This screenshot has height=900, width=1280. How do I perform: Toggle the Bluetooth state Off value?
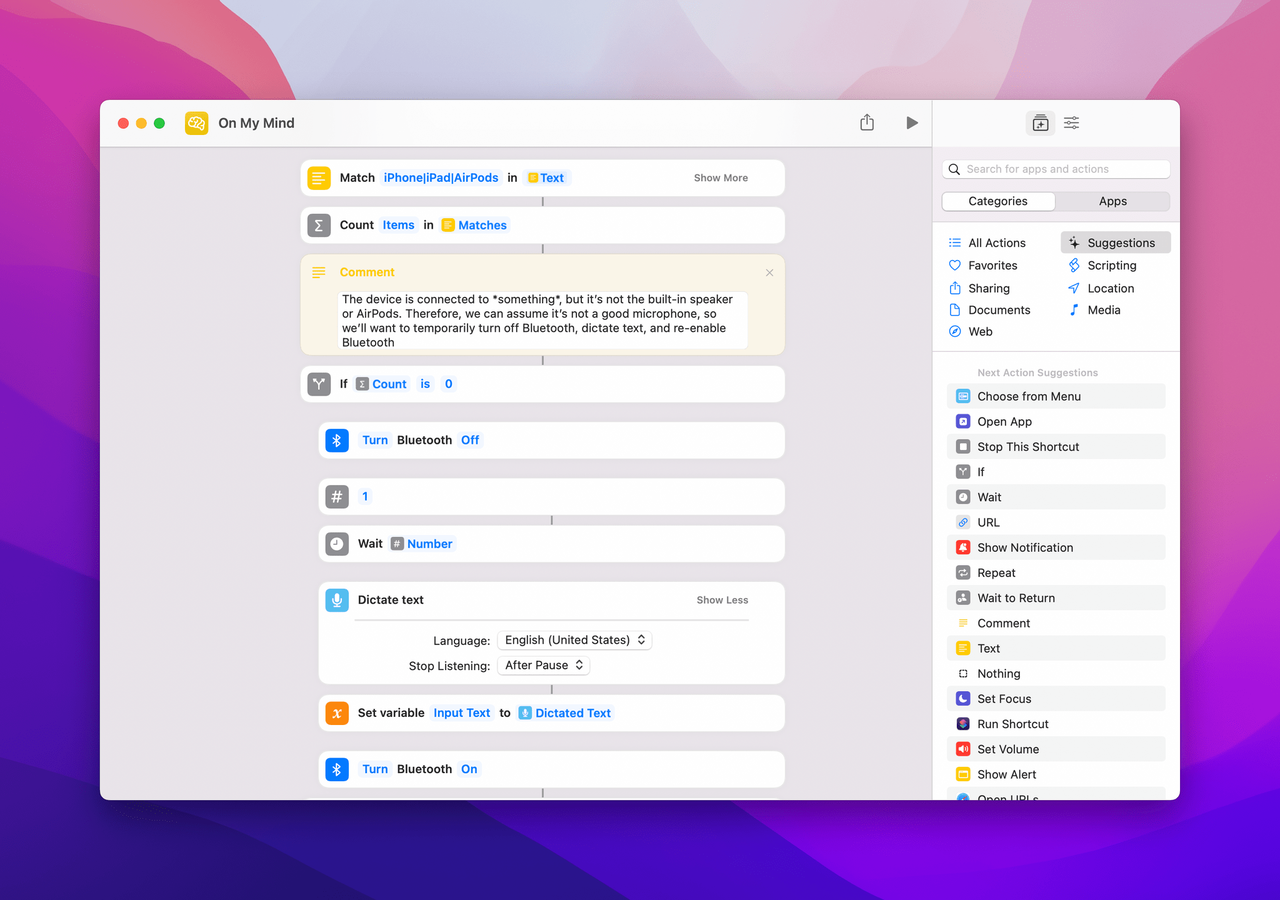(x=470, y=440)
